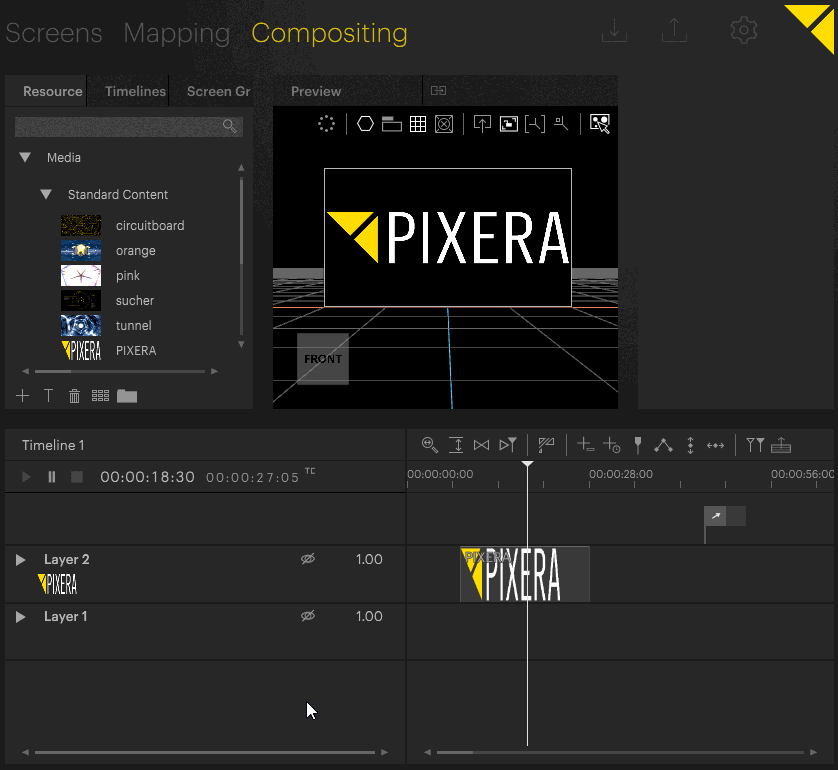Click the plus-with-clock add cue icon

[x=611, y=445]
